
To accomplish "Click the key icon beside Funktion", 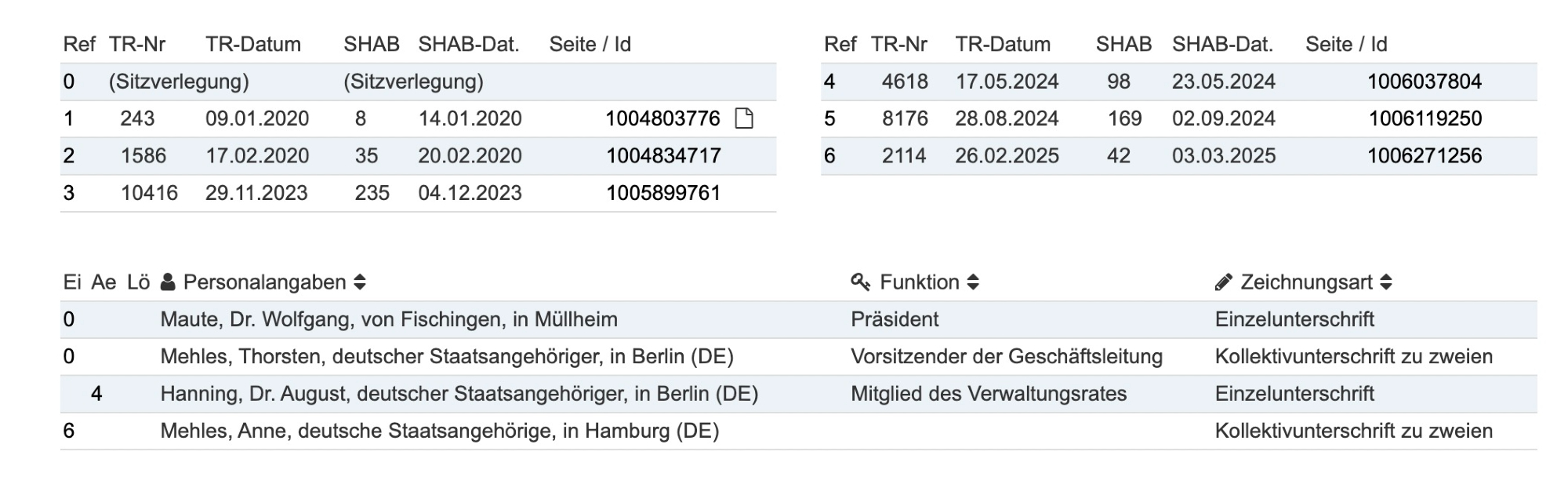I will (x=861, y=282).
